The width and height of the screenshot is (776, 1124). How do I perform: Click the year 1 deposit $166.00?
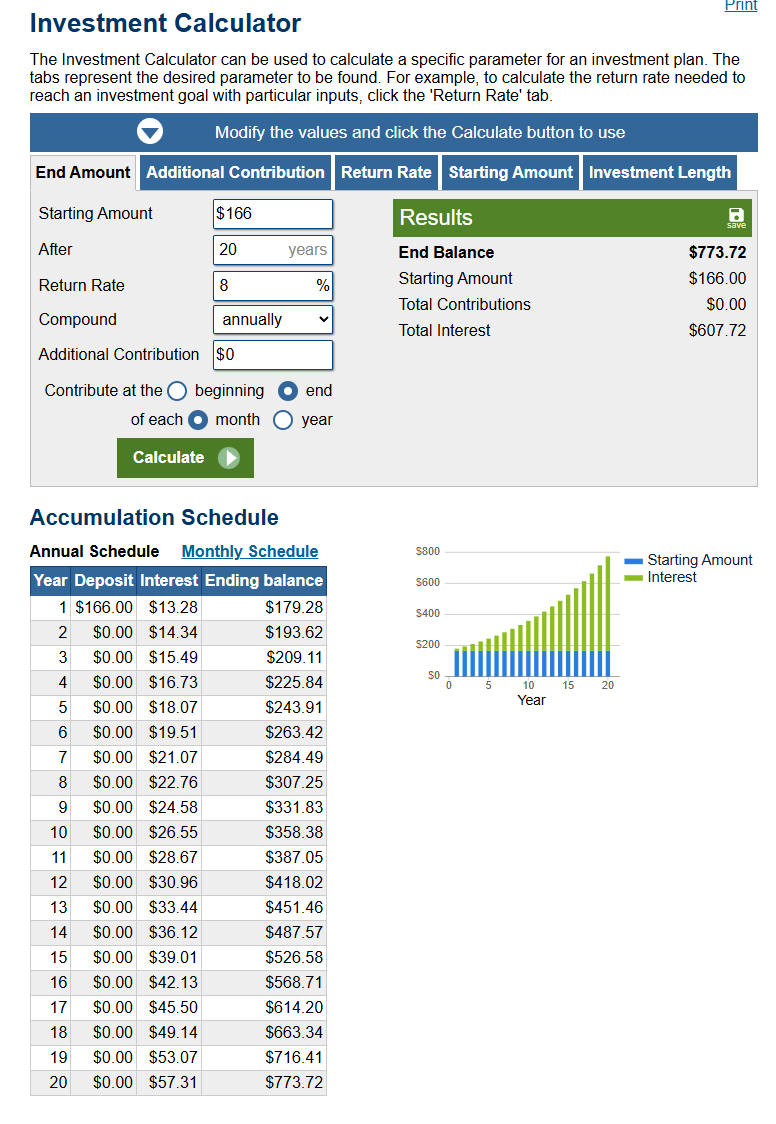coord(104,608)
